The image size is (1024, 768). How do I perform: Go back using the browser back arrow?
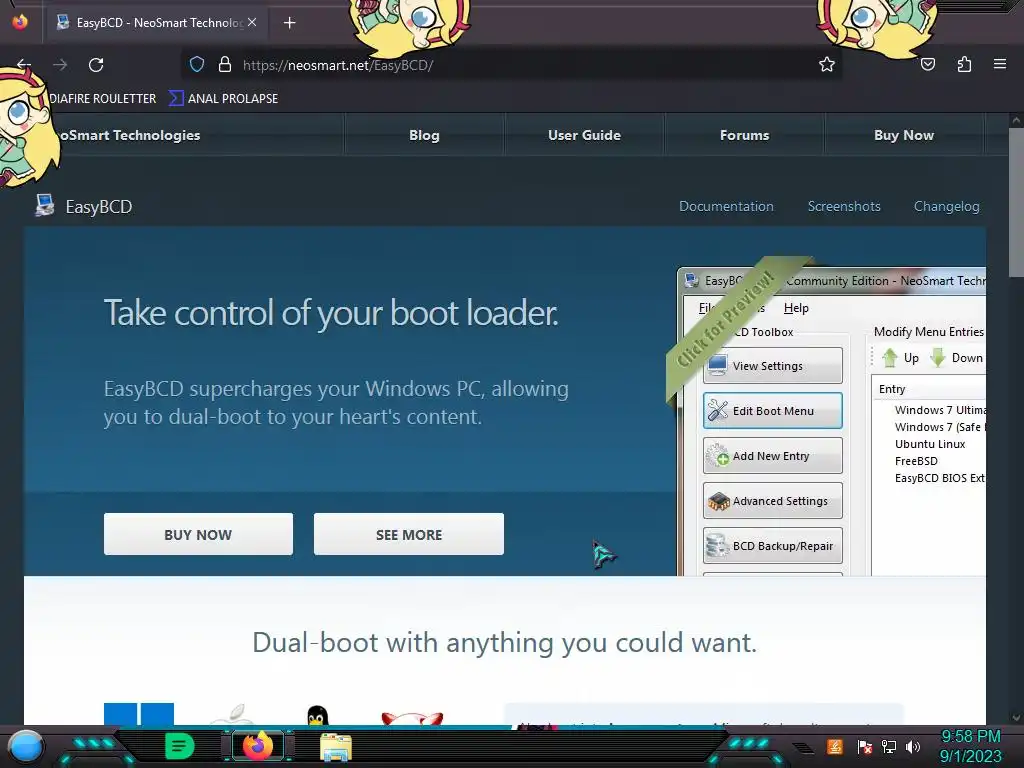click(24, 65)
